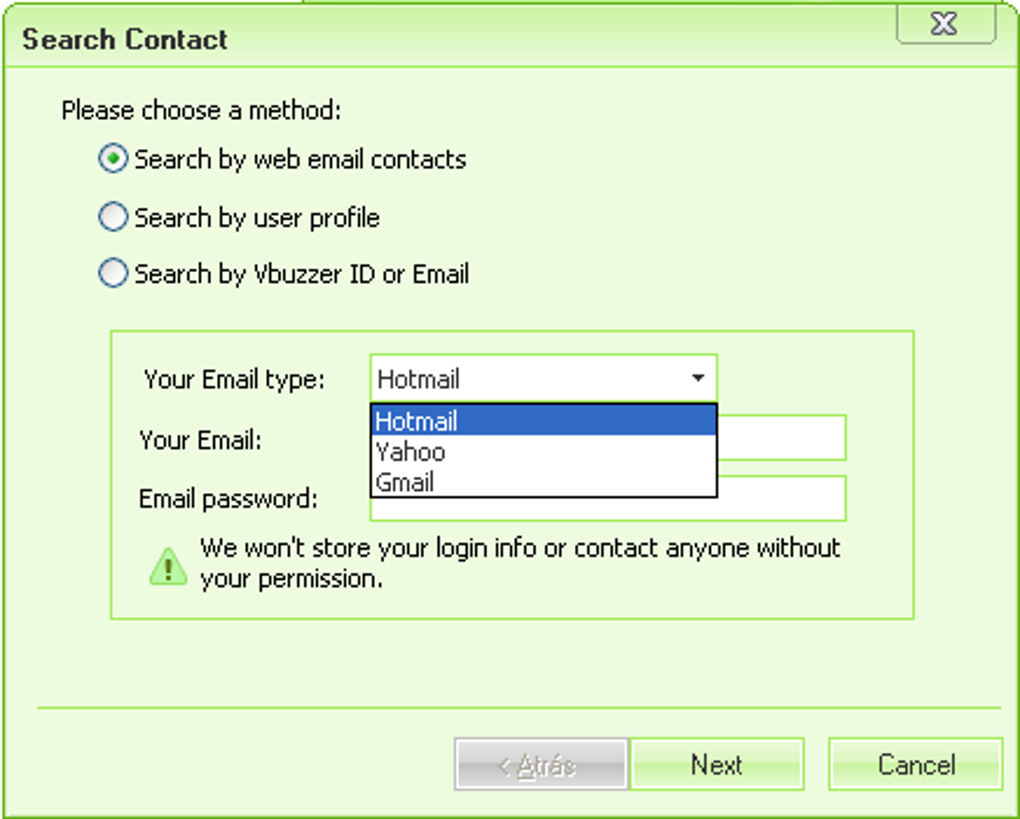The width and height of the screenshot is (1020, 819).
Task: Click the login info privacy notice text
Action: point(520,563)
